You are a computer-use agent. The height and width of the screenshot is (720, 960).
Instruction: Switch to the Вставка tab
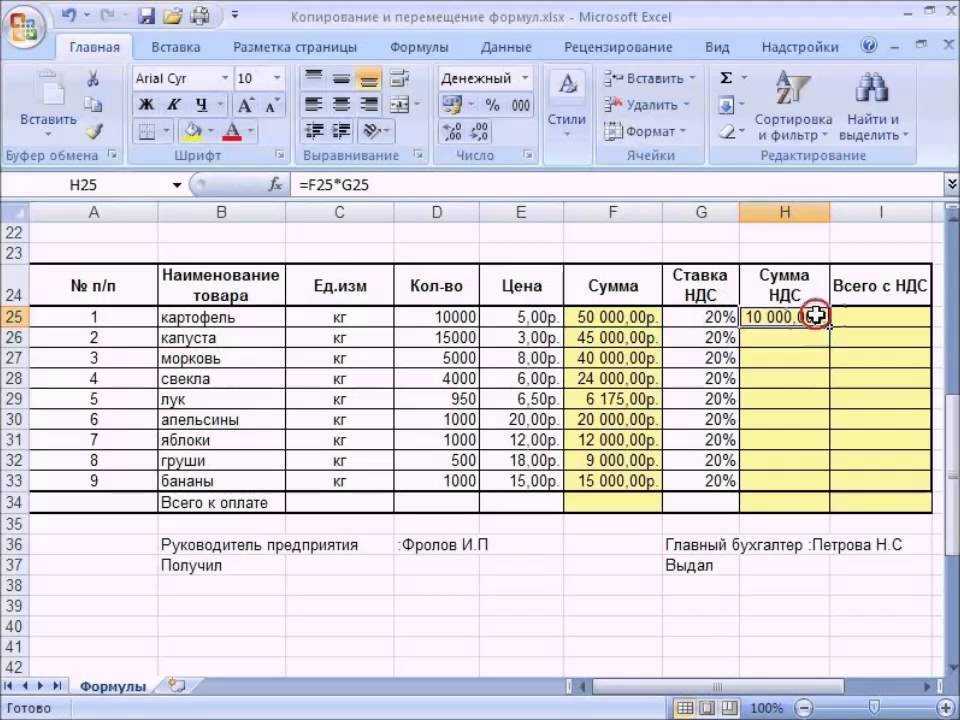click(x=176, y=47)
